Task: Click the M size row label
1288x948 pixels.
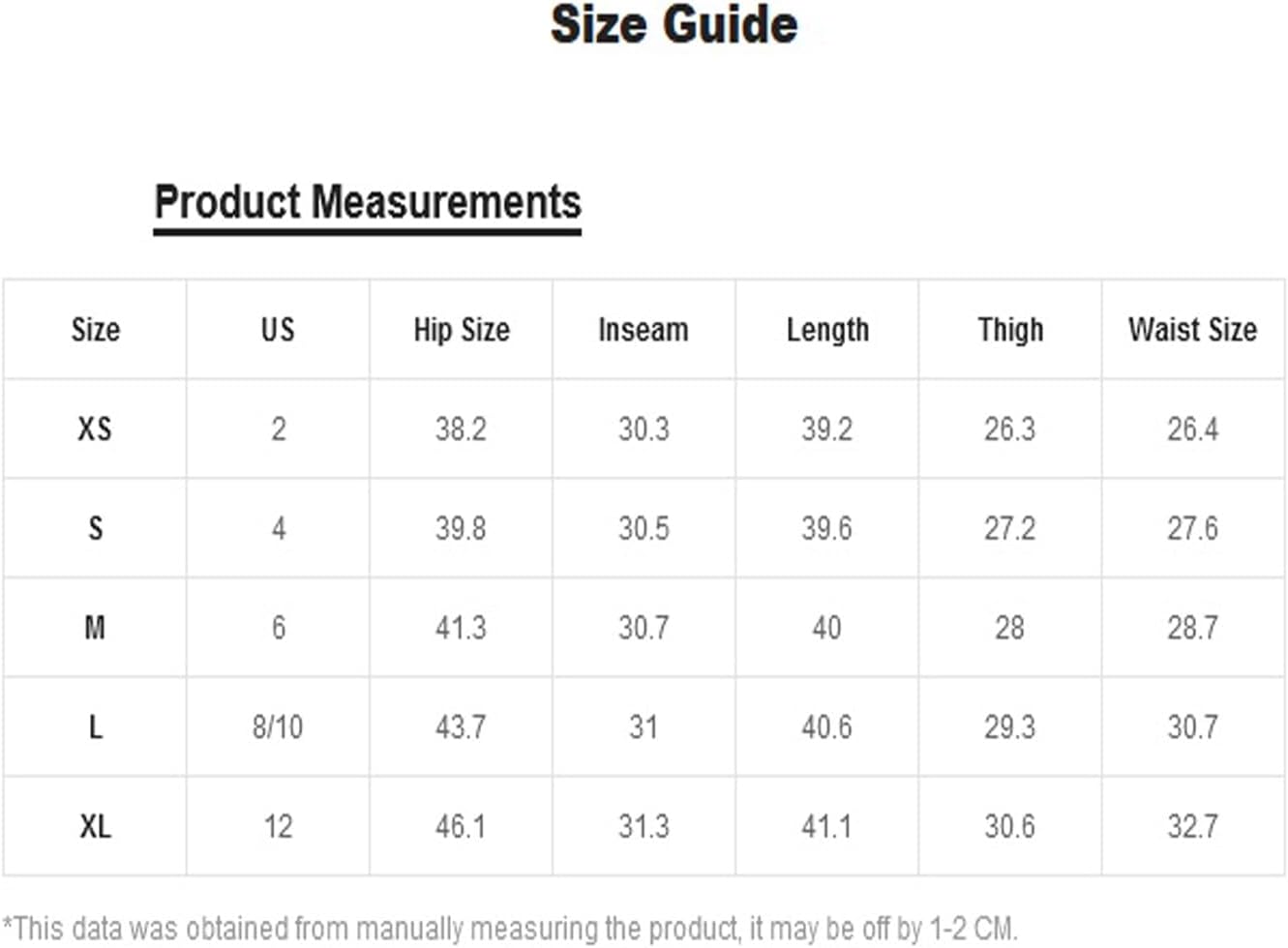Action: coord(95,628)
